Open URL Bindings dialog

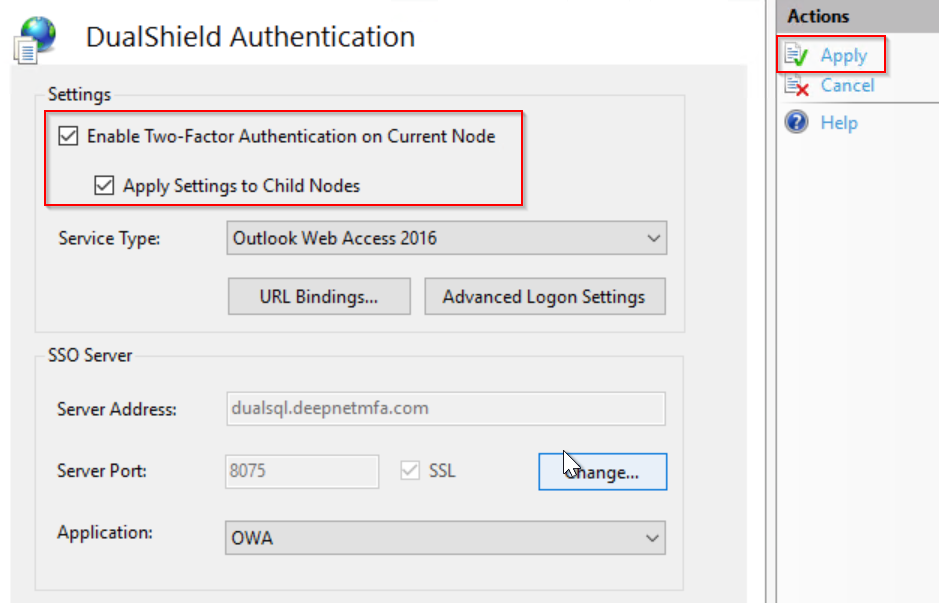tap(319, 297)
